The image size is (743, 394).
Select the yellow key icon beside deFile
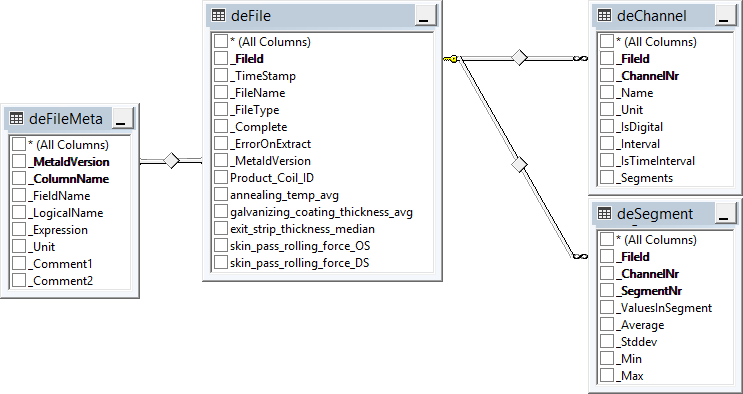[x=451, y=59]
